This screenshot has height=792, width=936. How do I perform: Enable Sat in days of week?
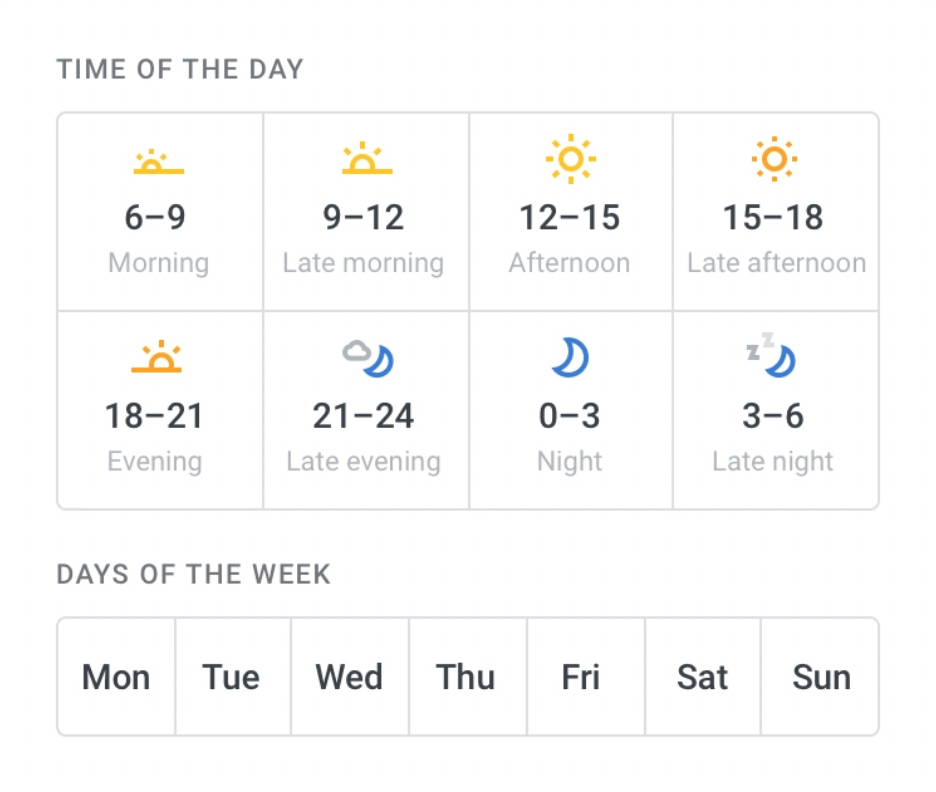(x=702, y=677)
